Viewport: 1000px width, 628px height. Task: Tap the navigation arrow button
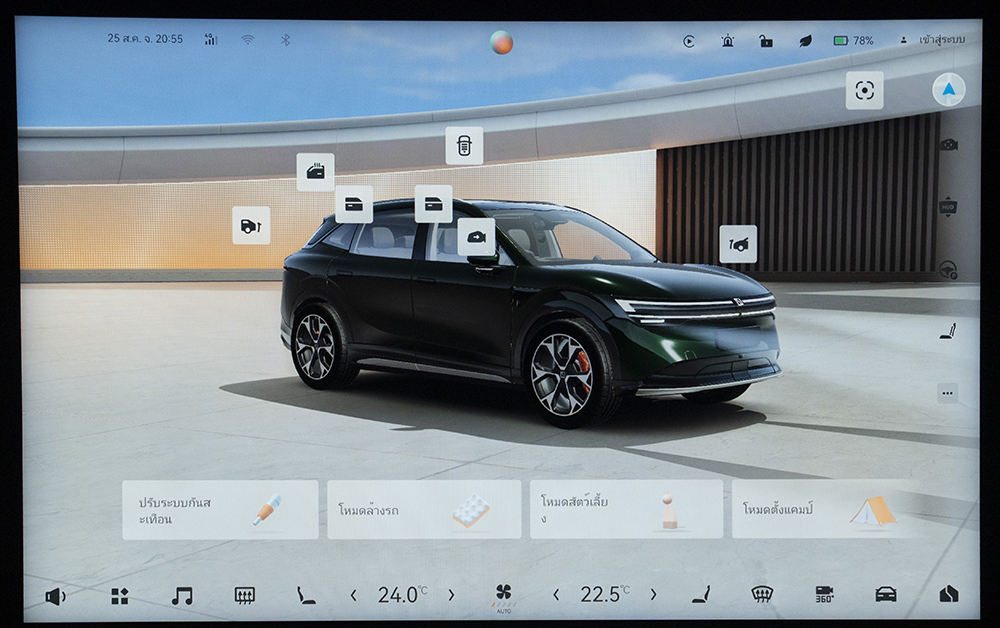coord(948,90)
